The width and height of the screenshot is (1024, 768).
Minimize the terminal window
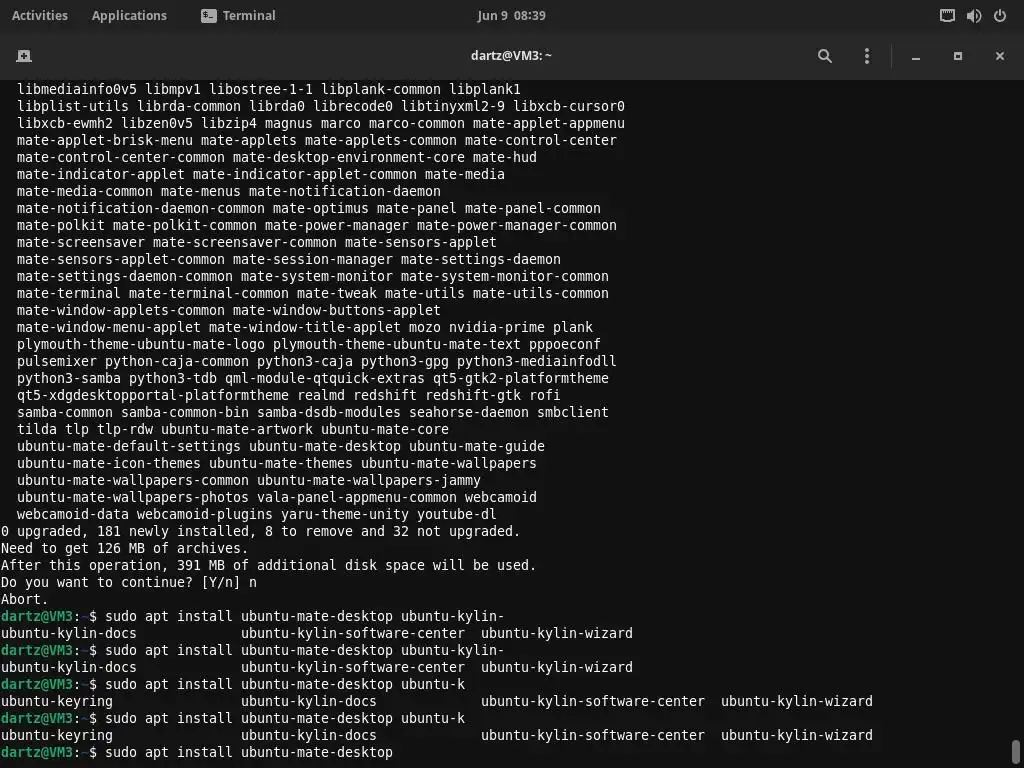click(x=916, y=57)
